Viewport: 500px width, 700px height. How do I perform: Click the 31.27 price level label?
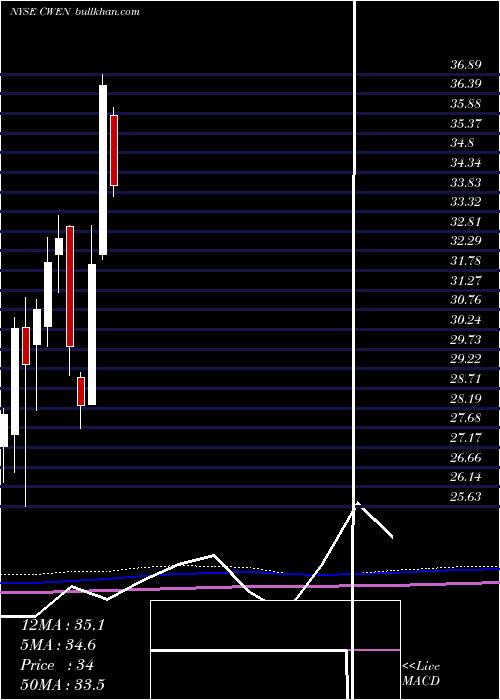click(x=466, y=281)
